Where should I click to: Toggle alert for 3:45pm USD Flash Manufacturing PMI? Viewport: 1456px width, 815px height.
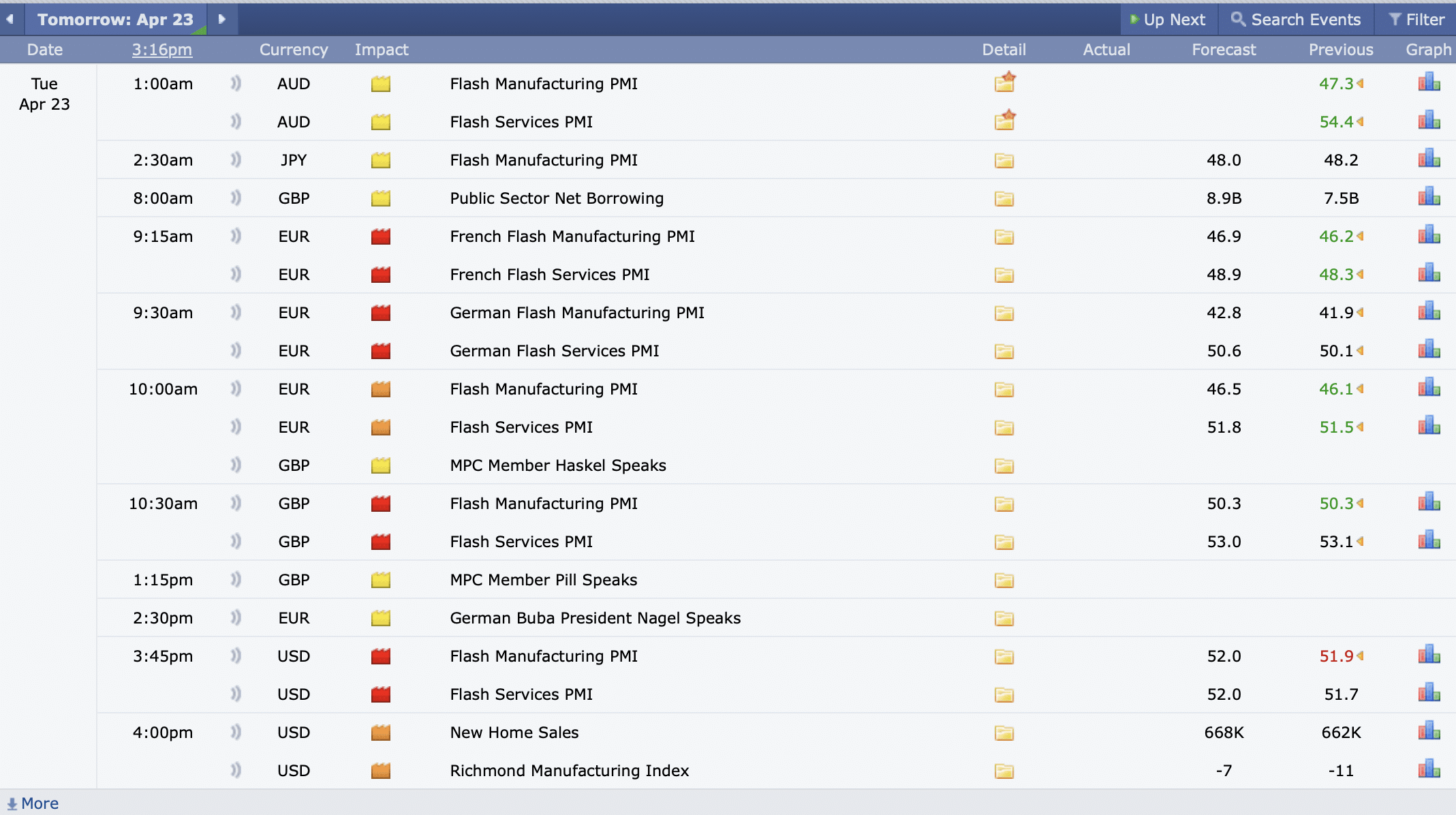click(236, 656)
